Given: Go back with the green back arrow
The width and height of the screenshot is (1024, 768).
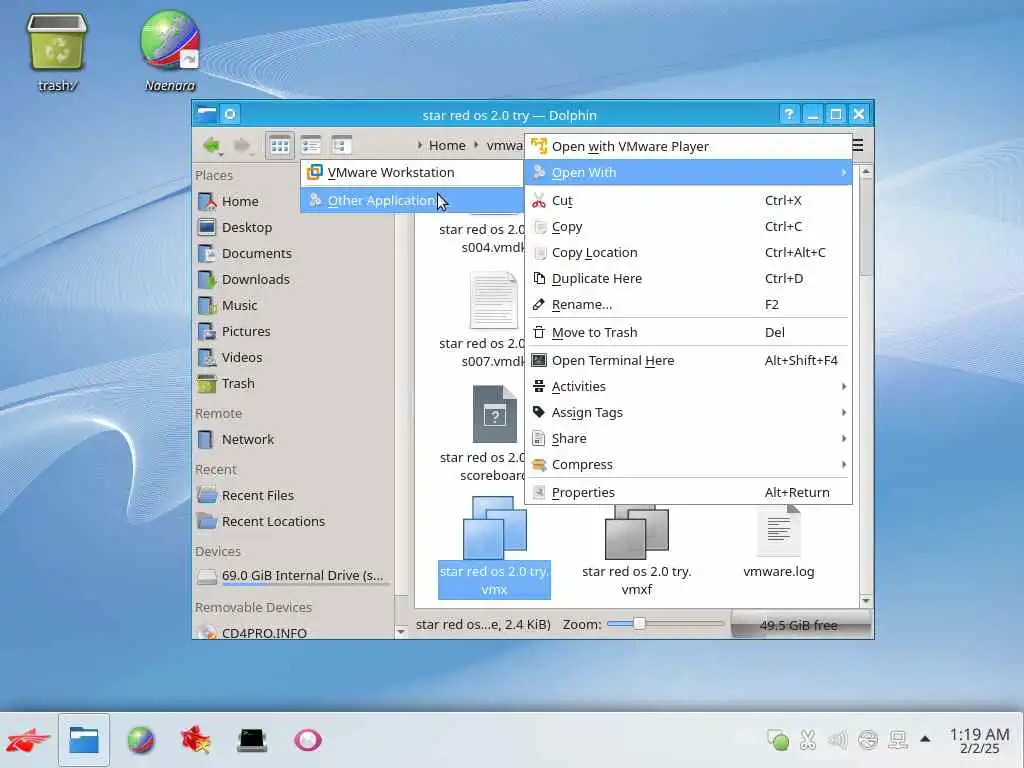Looking at the screenshot, I should [212, 145].
